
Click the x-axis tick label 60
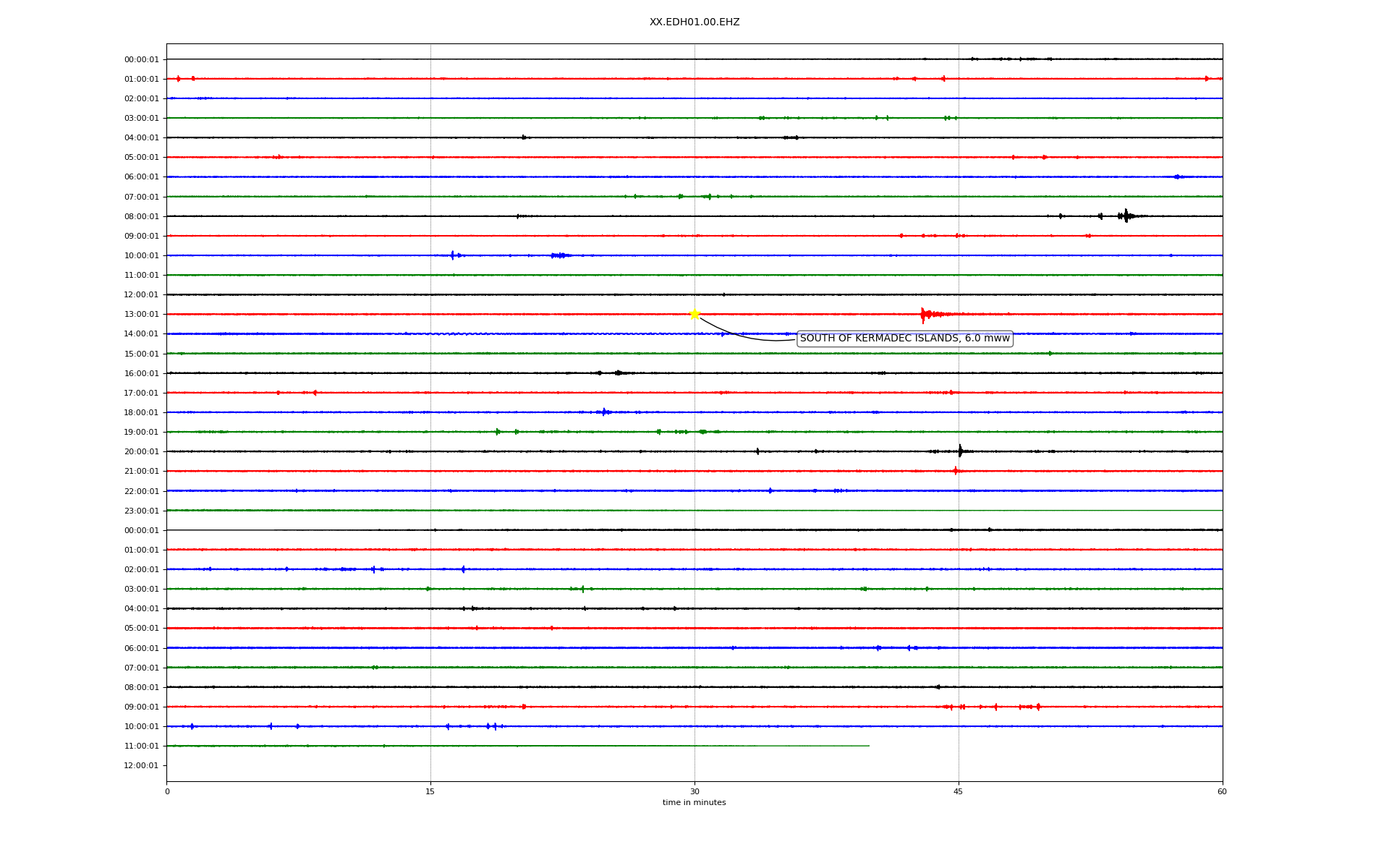pos(1222,791)
